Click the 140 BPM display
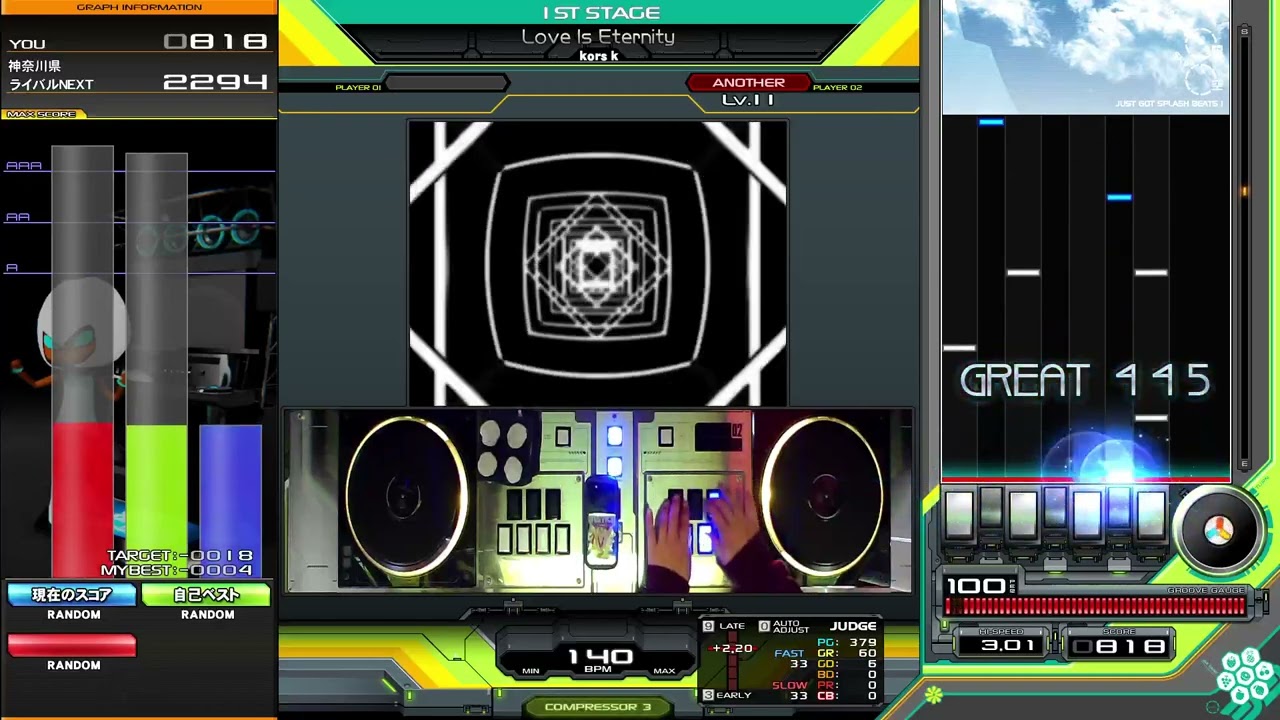The height and width of the screenshot is (720, 1280). pyautogui.click(x=600, y=657)
